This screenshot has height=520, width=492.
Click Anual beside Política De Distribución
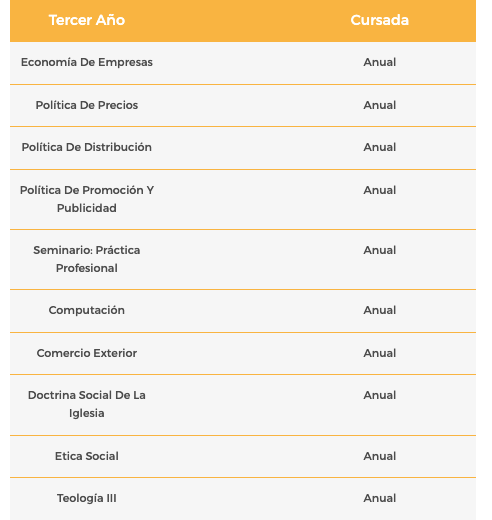point(380,147)
